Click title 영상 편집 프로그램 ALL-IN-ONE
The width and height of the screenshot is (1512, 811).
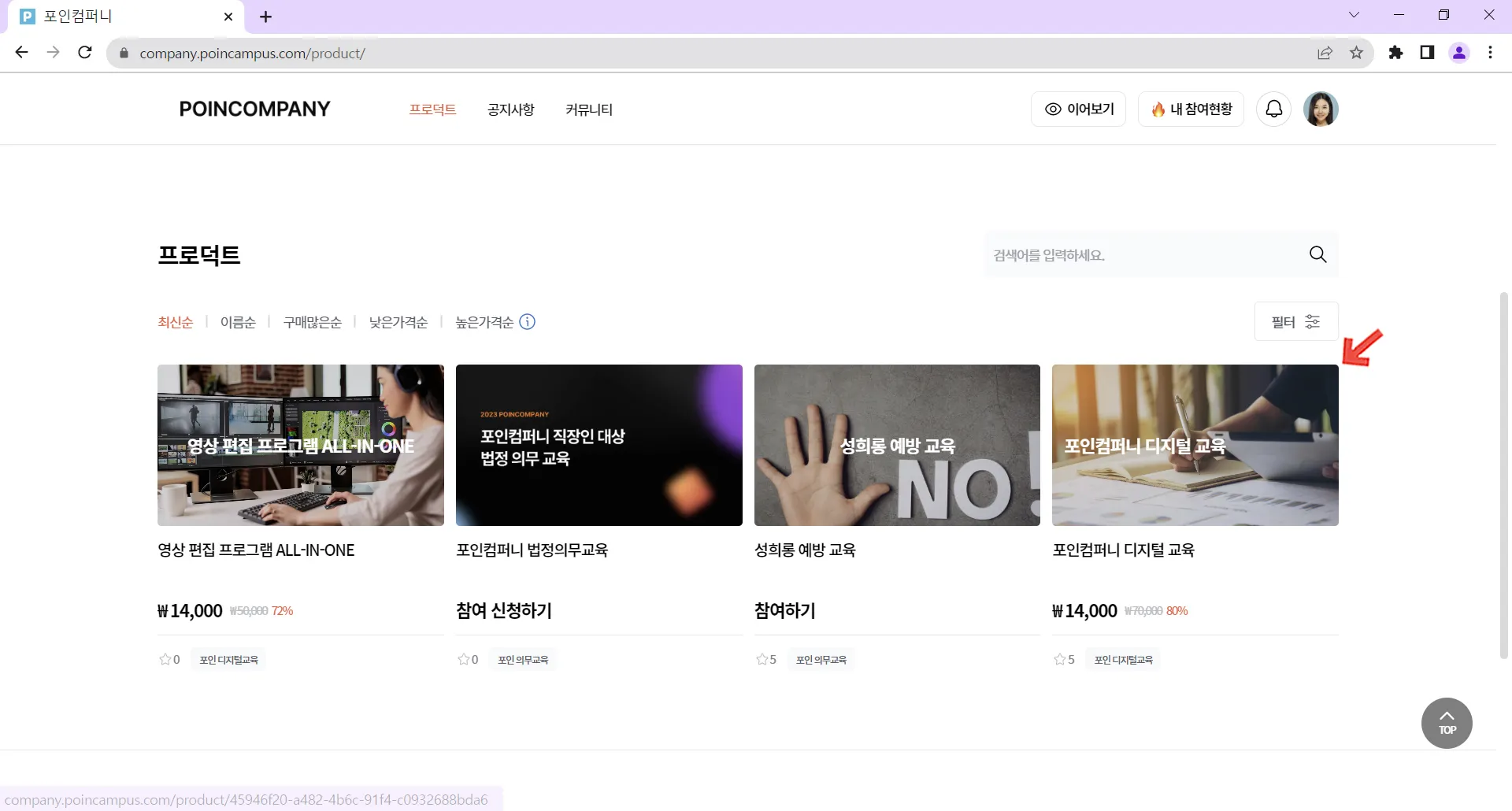pyautogui.click(x=256, y=550)
